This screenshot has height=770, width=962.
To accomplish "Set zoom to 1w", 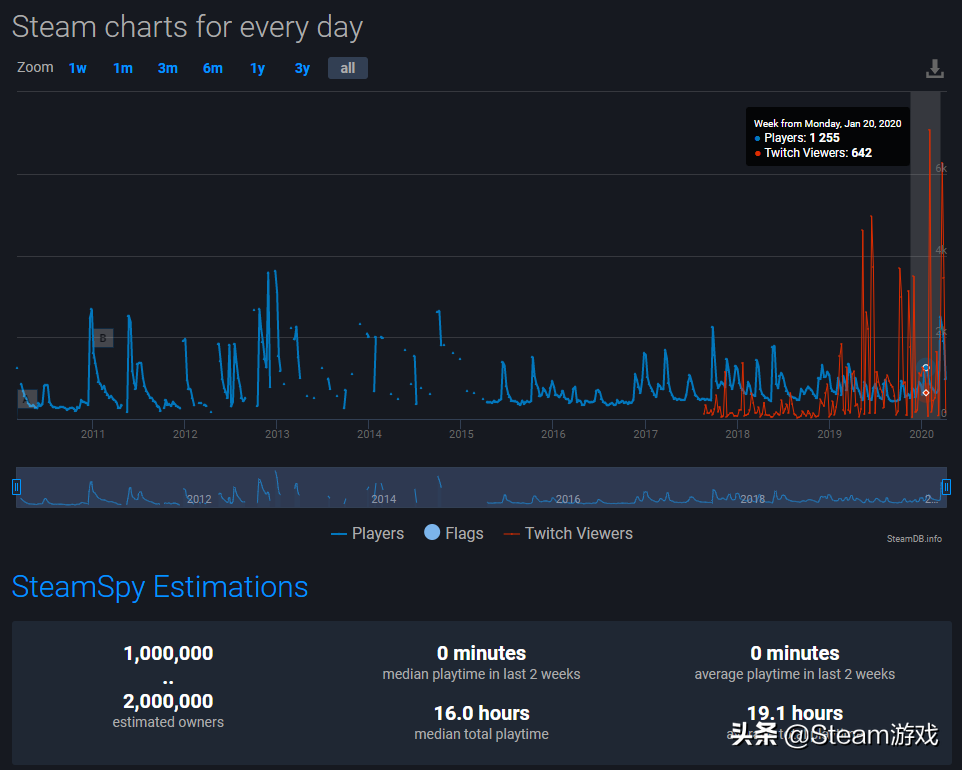I will pyautogui.click(x=77, y=68).
